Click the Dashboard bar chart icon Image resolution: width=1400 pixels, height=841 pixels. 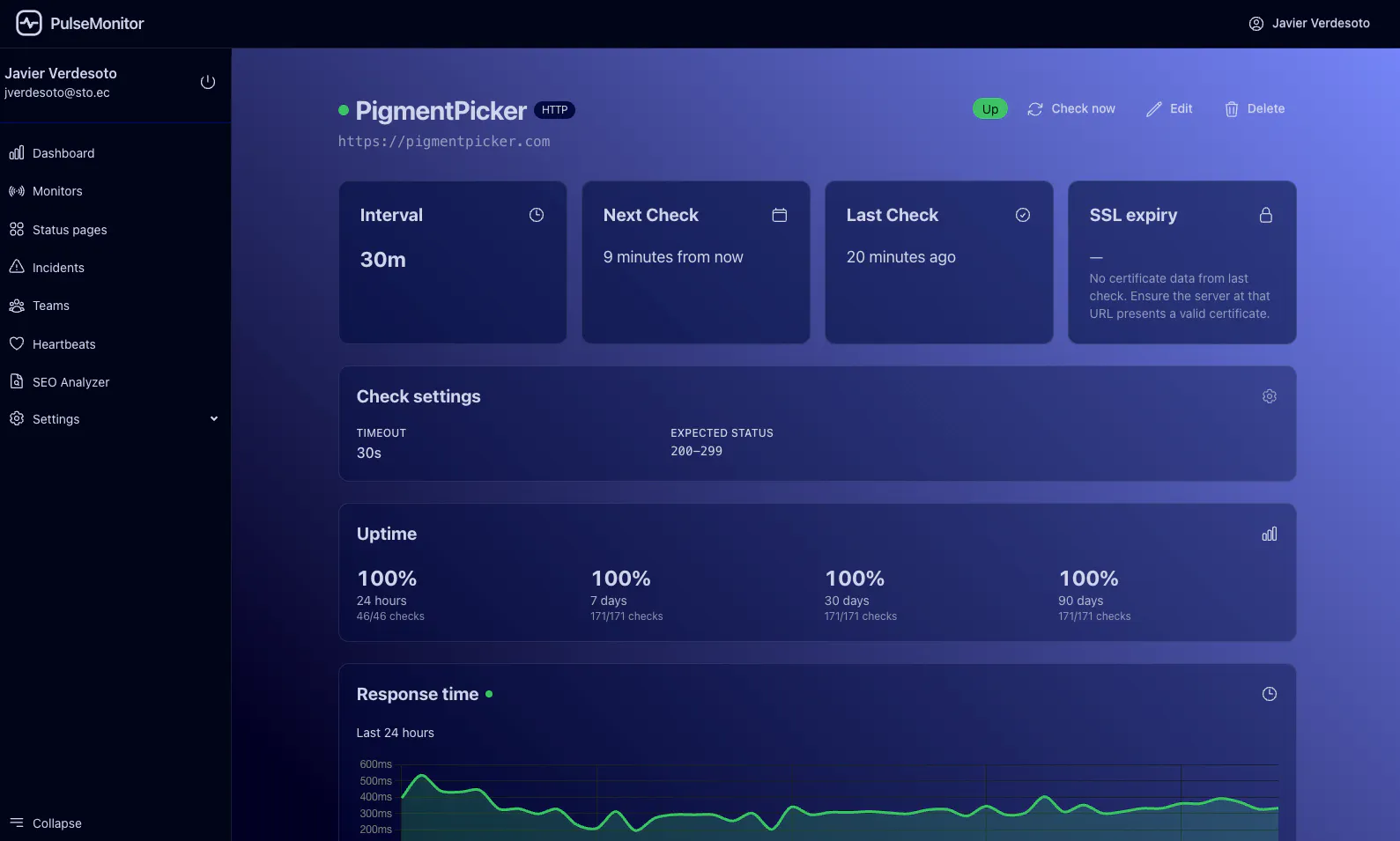(x=17, y=153)
